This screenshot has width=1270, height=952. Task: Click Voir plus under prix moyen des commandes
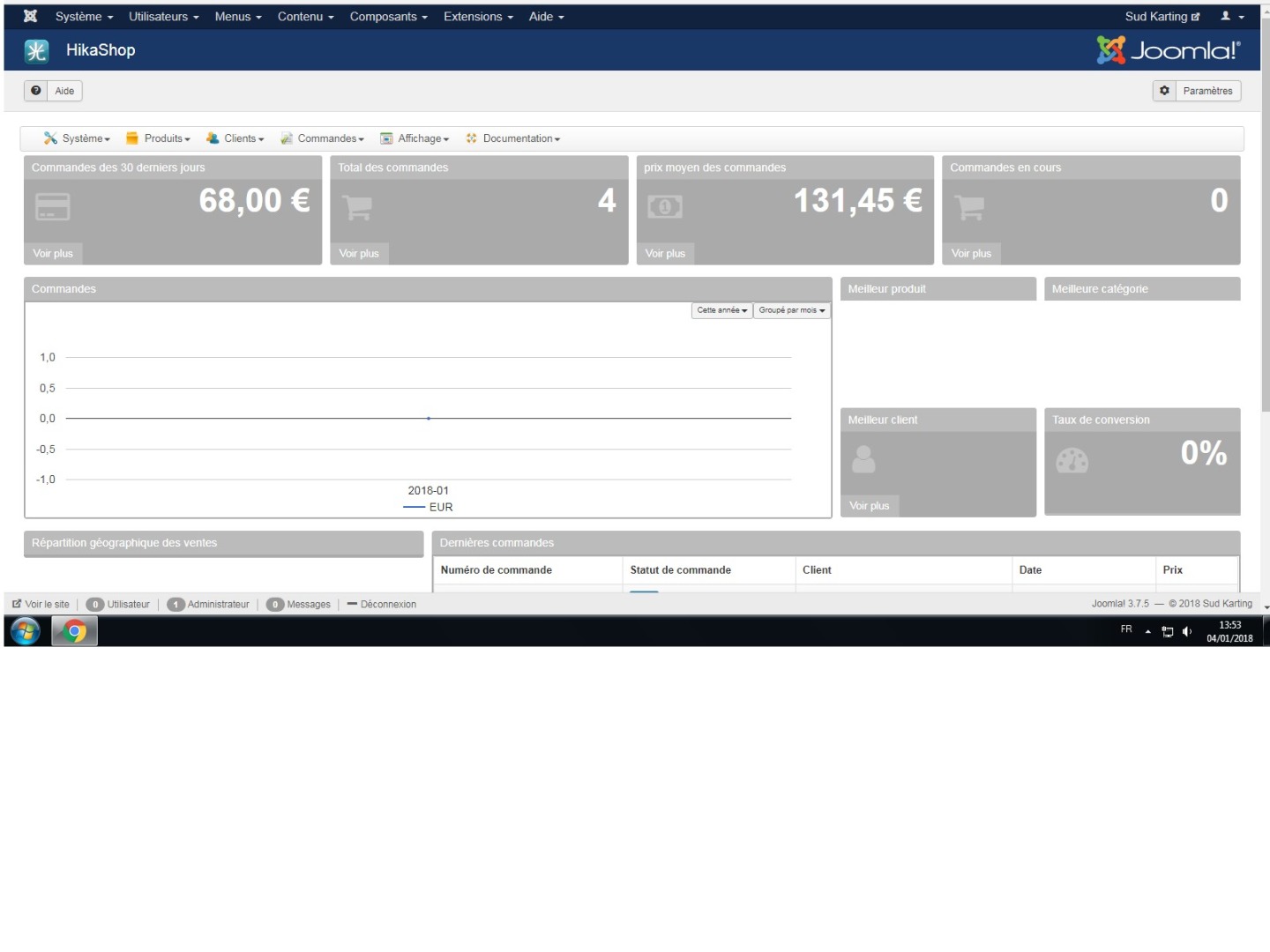665,254
